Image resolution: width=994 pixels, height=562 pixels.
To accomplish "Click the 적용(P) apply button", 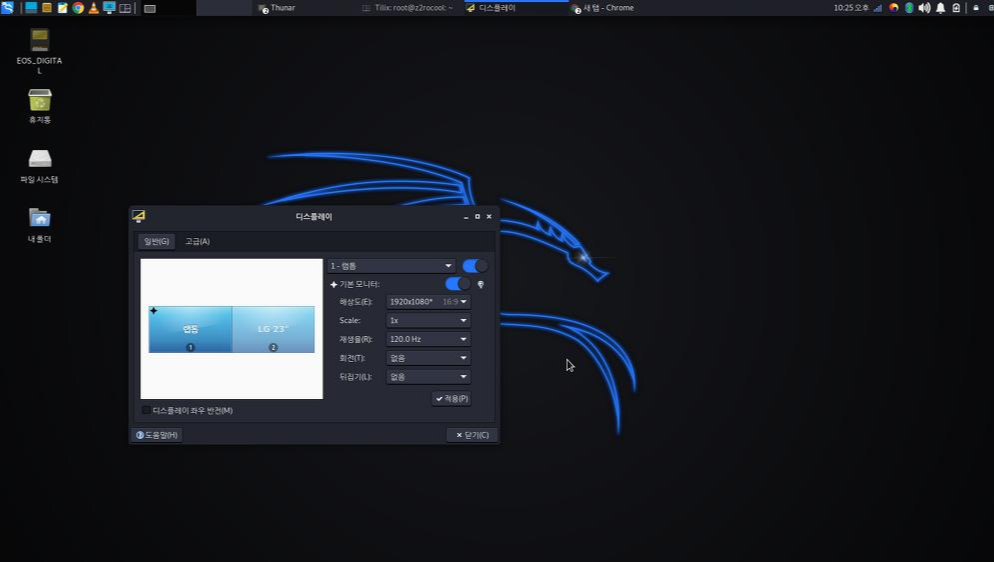I will click(451, 399).
